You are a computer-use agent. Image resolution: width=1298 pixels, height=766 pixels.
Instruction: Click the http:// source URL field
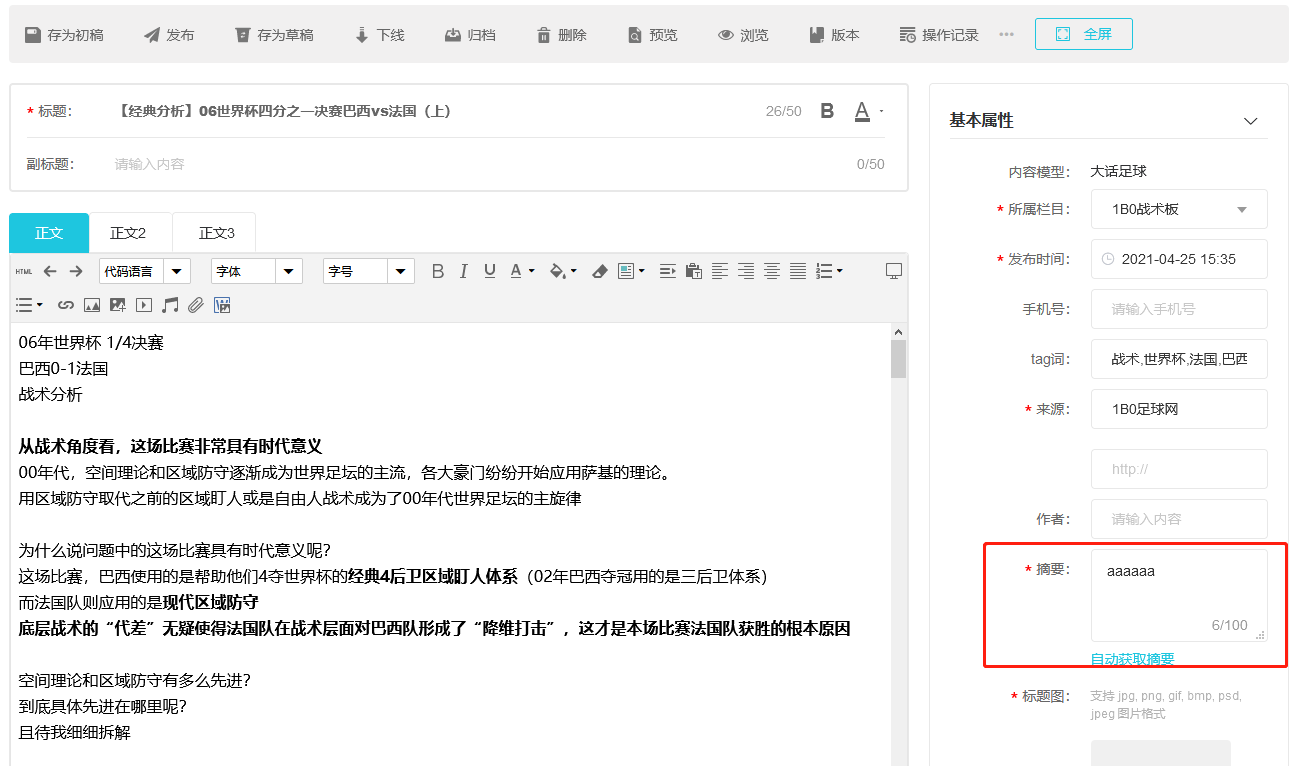[1179, 469]
